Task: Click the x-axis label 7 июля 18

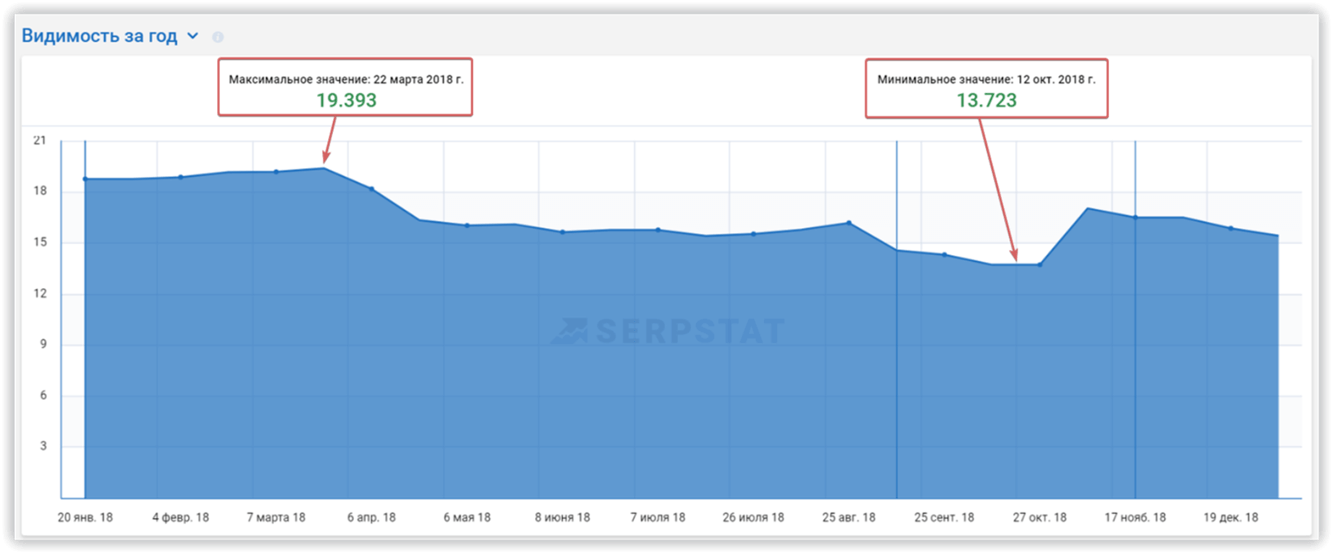Action: click(658, 518)
